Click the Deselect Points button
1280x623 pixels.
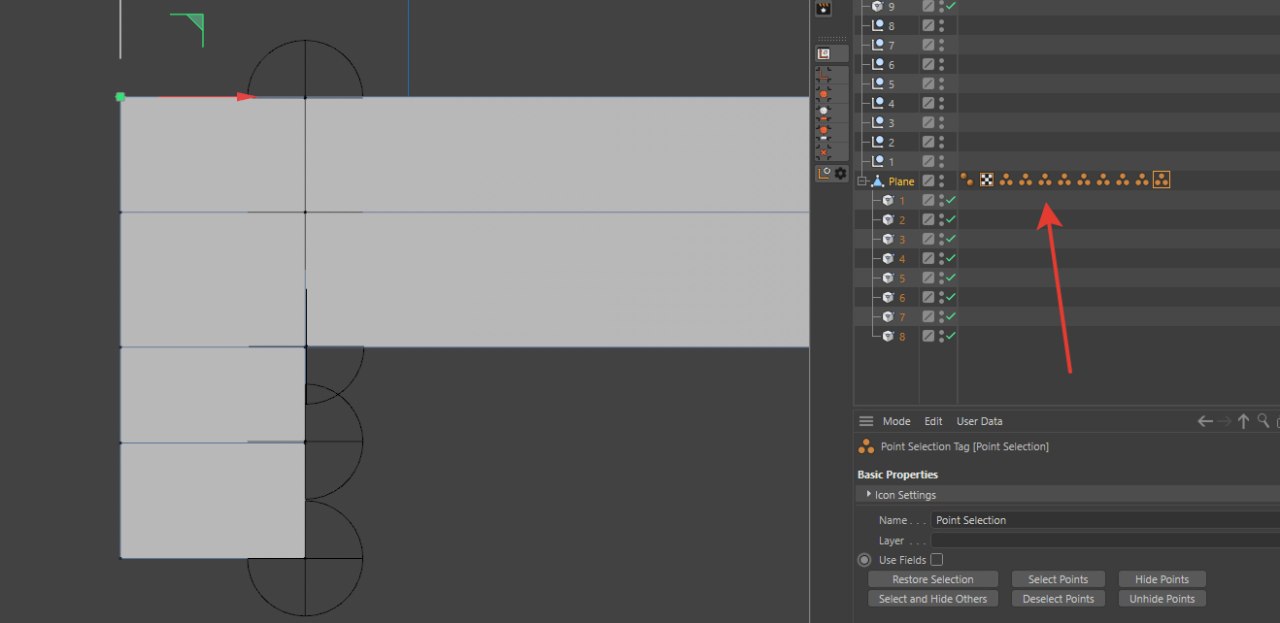1058,599
